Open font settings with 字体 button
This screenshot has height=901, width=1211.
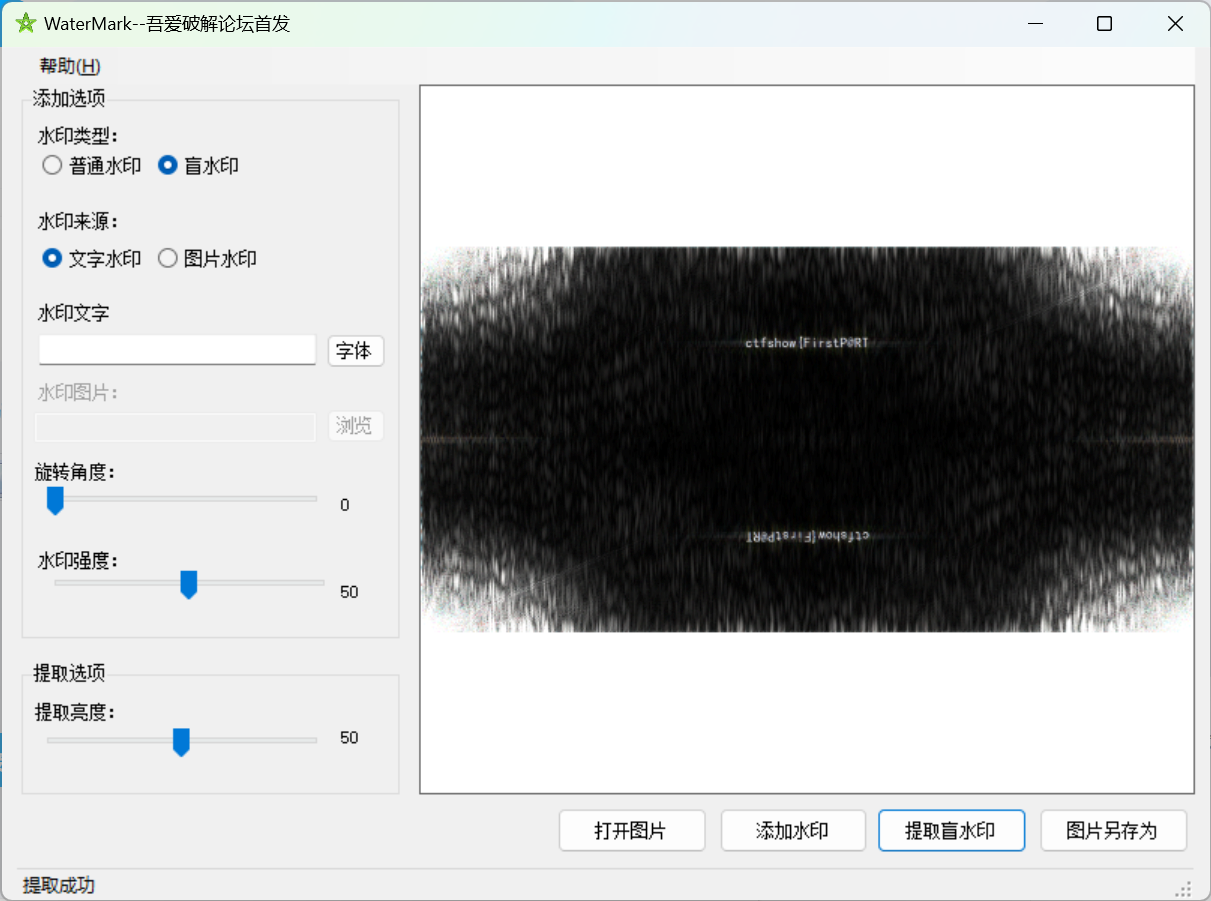tap(355, 351)
